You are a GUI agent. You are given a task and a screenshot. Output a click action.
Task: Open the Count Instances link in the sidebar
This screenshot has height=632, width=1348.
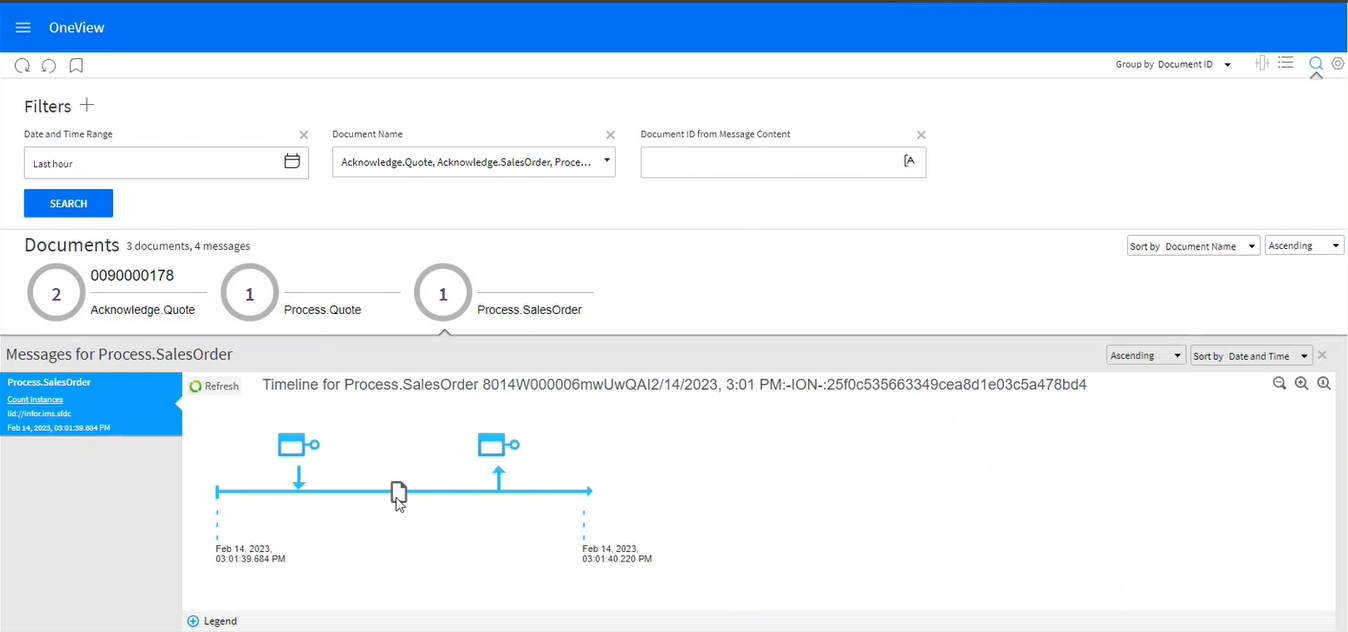tap(35, 399)
